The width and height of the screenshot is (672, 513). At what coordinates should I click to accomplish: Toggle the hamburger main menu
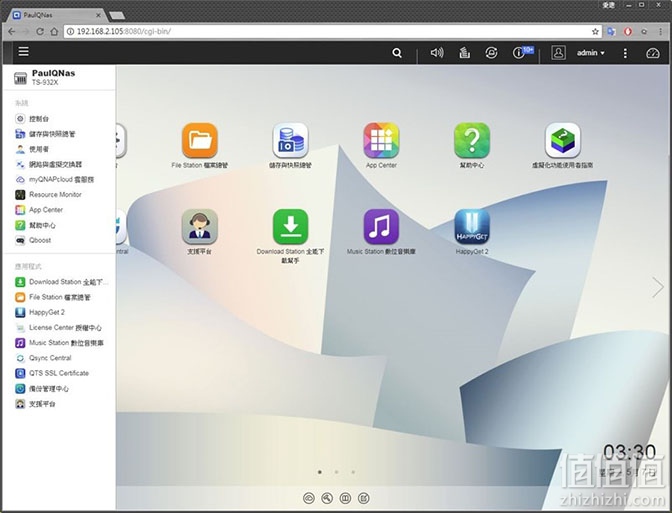pyautogui.click(x=24, y=52)
